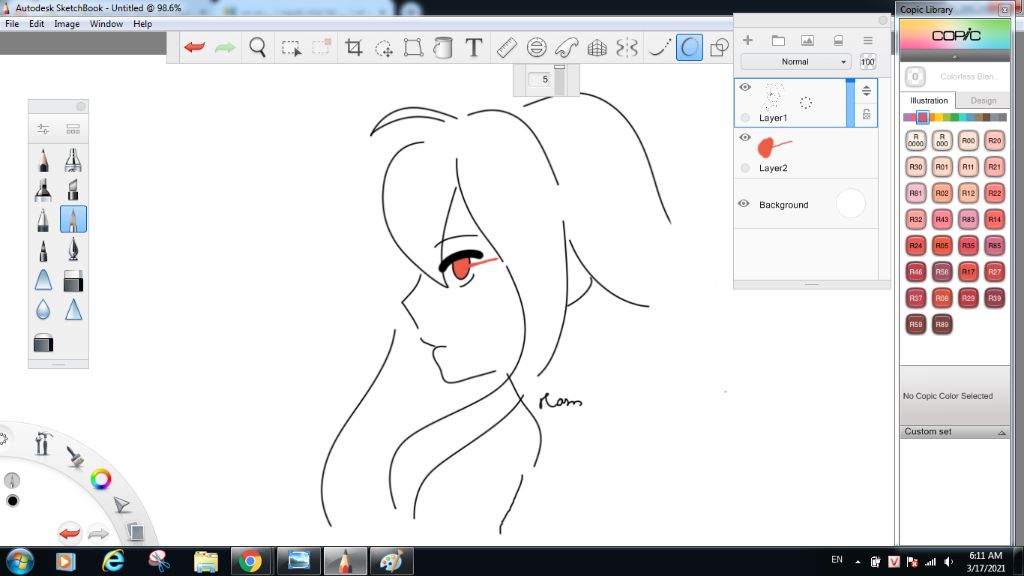Image resolution: width=1024 pixels, height=576 pixels.
Task: Open the brushes icon in the lagoon
Action: click(x=74, y=456)
